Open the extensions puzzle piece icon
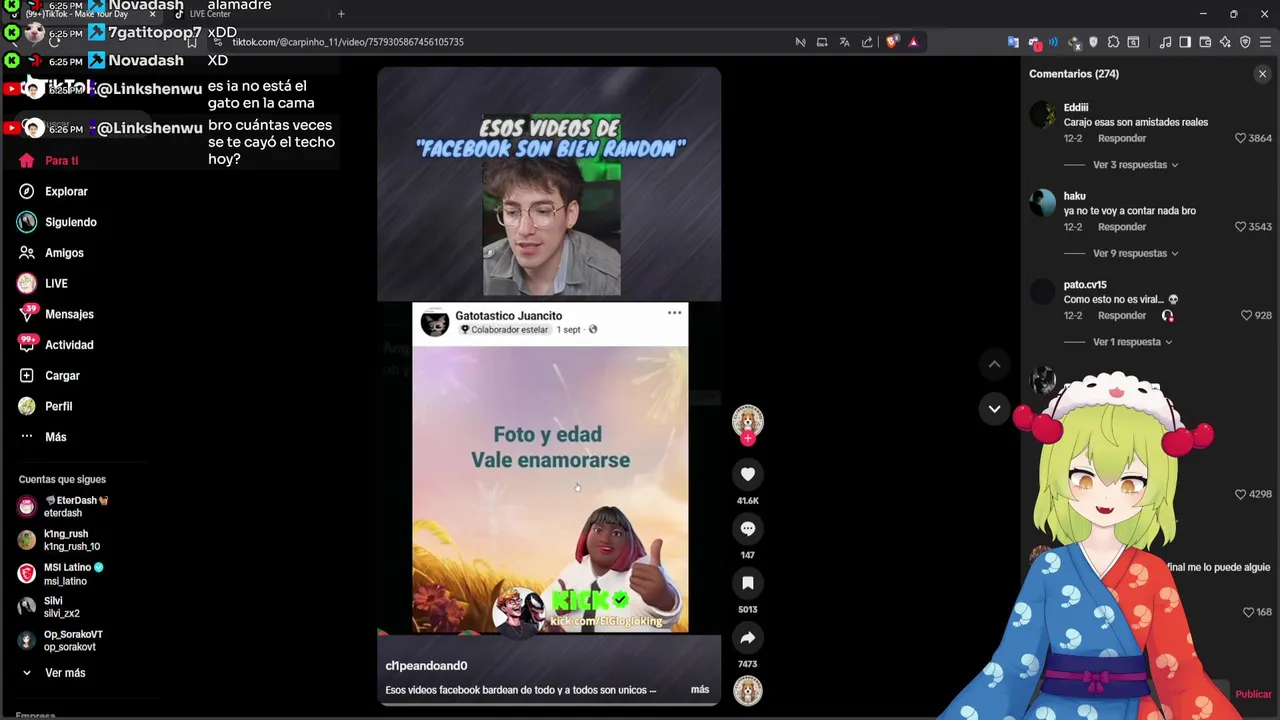 (1113, 42)
